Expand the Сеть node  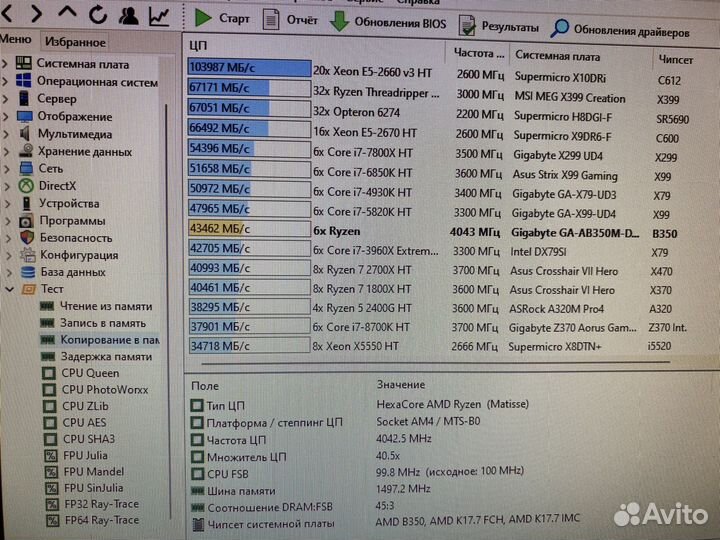tap(6, 169)
